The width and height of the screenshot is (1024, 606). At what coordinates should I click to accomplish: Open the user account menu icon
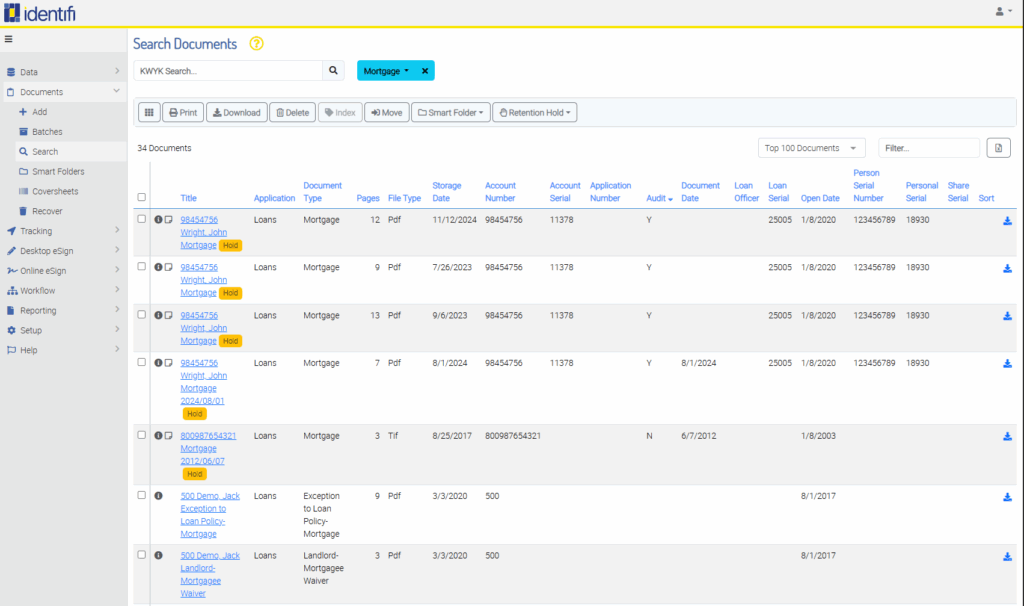[x=1003, y=11]
